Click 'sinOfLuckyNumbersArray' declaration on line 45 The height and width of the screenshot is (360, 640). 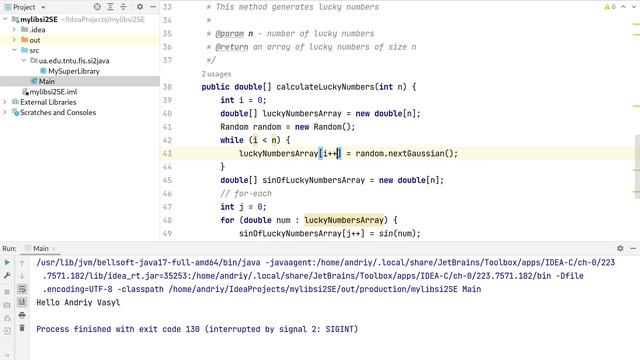(313, 180)
